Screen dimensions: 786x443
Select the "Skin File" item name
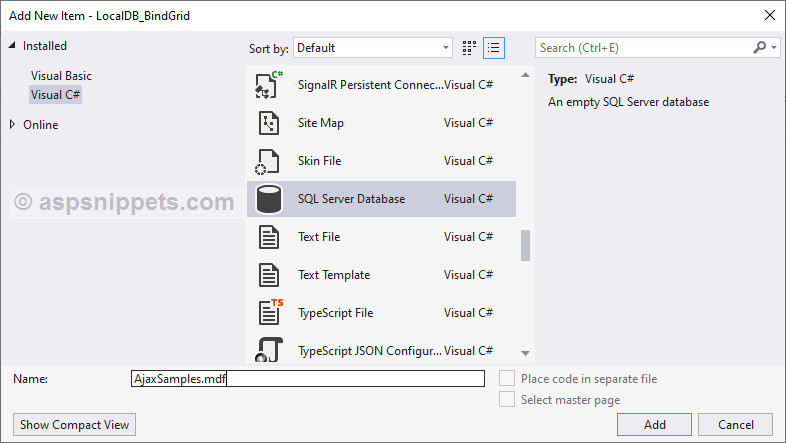[319, 161]
